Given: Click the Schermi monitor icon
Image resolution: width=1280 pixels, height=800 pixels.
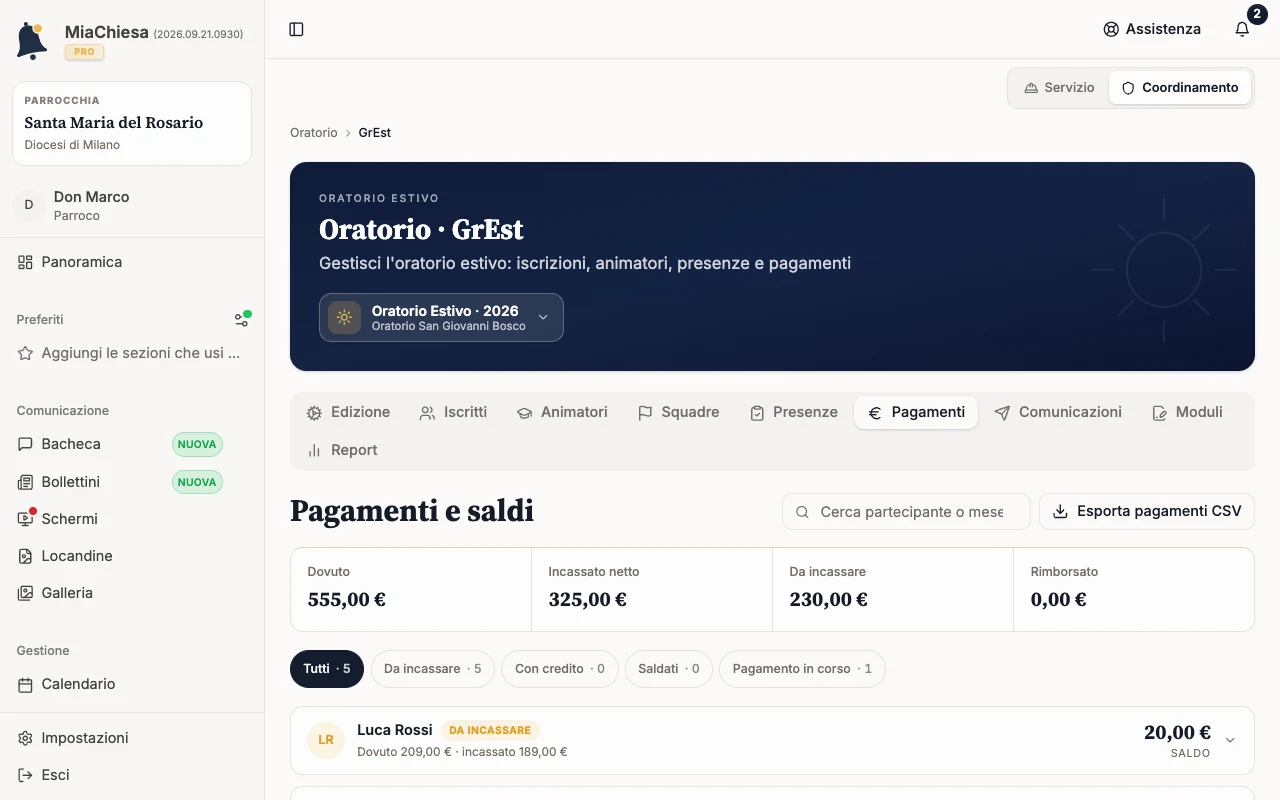Looking at the screenshot, I should [x=25, y=519].
